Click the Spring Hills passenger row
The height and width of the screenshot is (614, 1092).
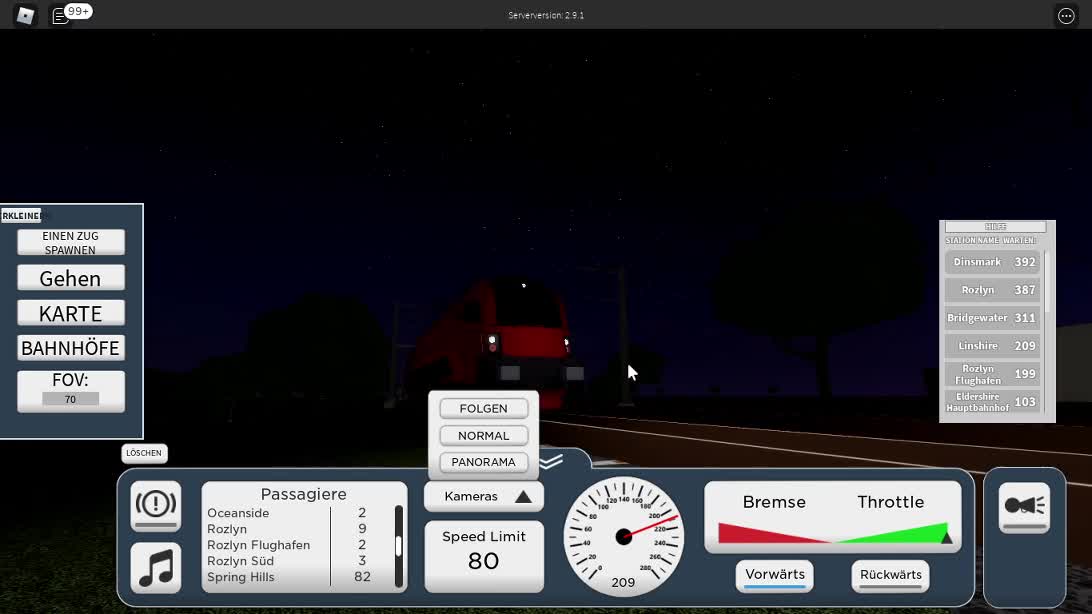[x=298, y=577]
